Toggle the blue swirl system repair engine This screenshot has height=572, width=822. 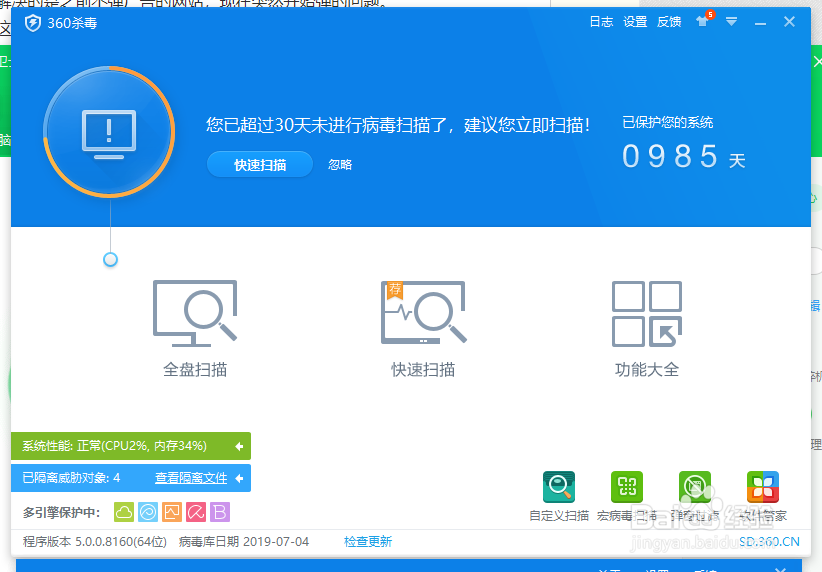tap(148, 512)
